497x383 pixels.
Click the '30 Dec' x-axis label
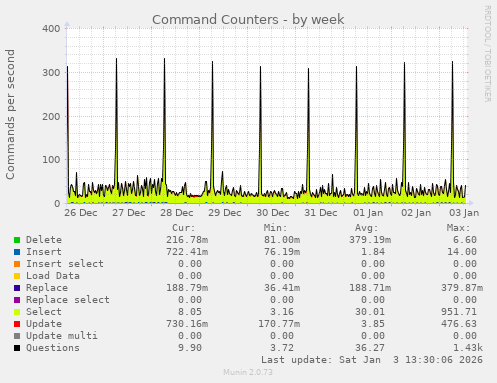click(x=273, y=213)
